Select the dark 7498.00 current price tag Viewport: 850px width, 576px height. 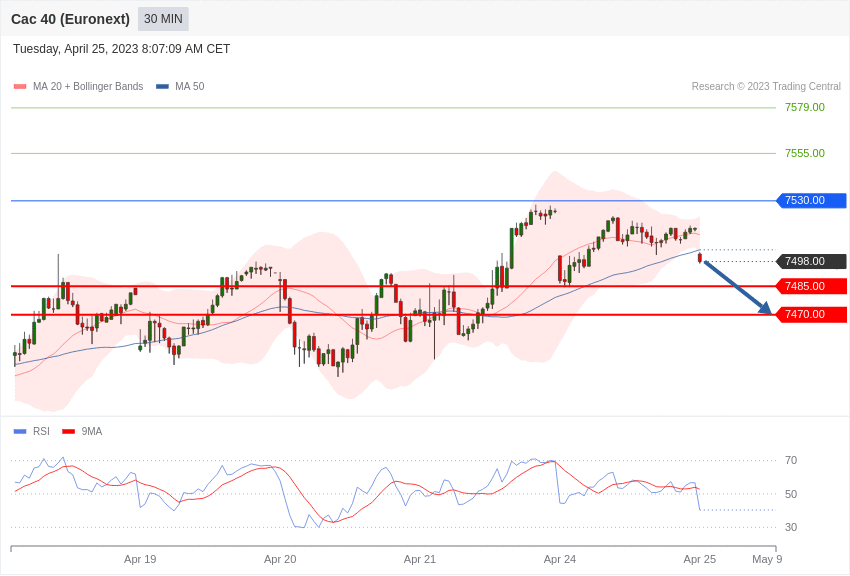click(811, 262)
